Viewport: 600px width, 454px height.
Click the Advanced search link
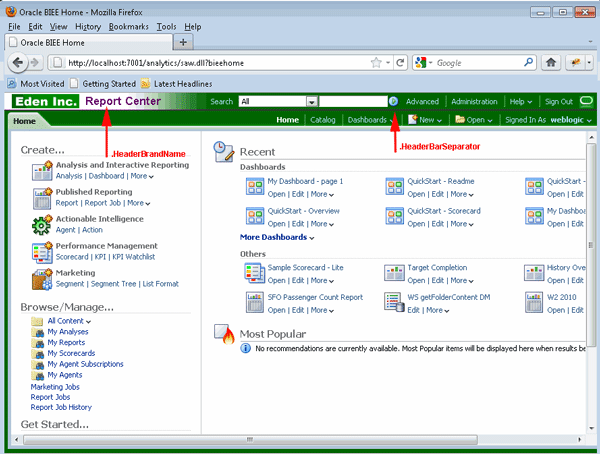[422, 101]
